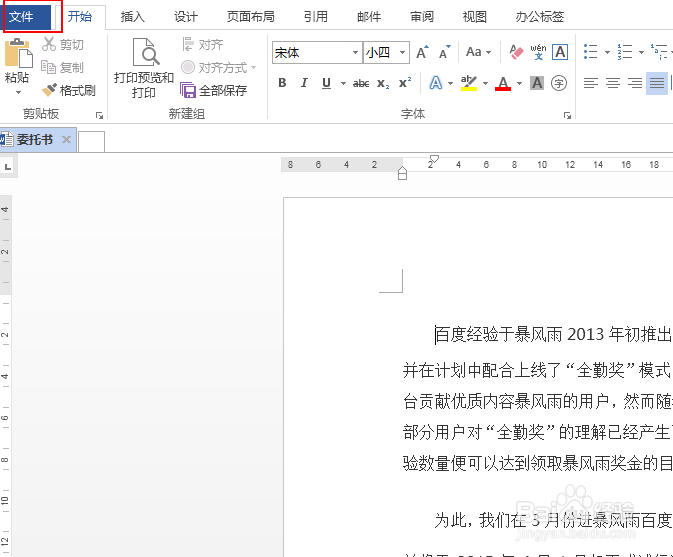Expand the 小四 font size dropdown arrow

pos(402,53)
